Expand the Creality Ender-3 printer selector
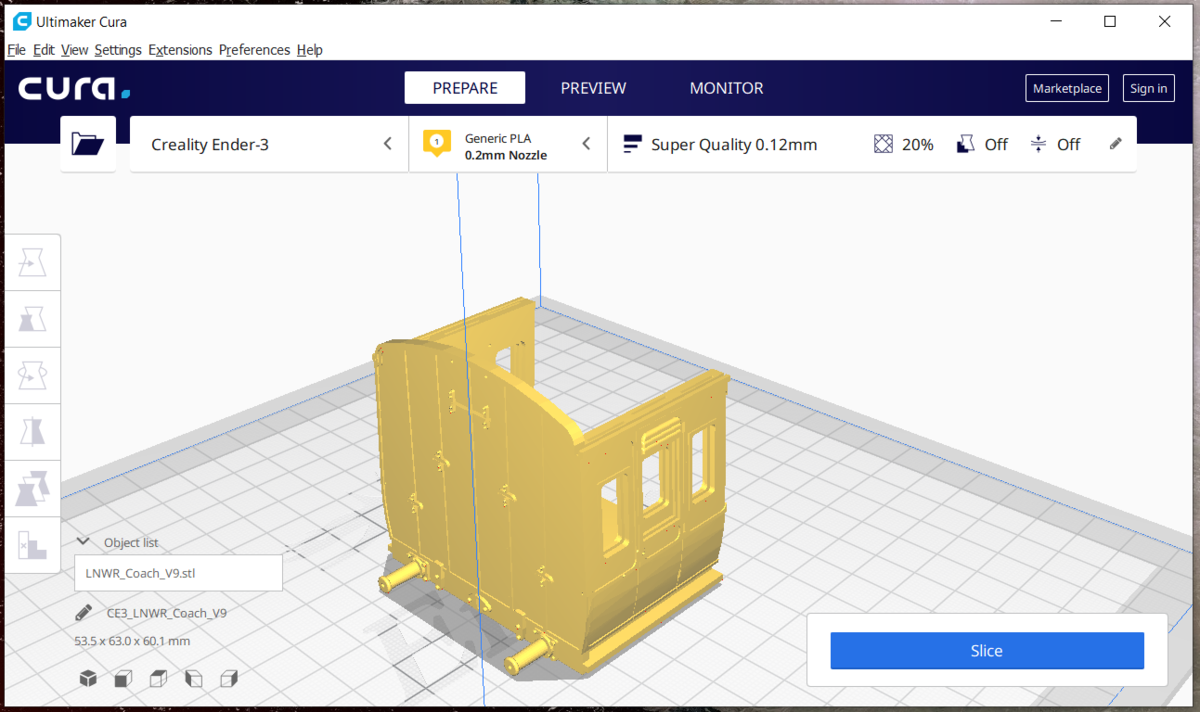Viewport: 1200px width, 712px height. click(270, 144)
